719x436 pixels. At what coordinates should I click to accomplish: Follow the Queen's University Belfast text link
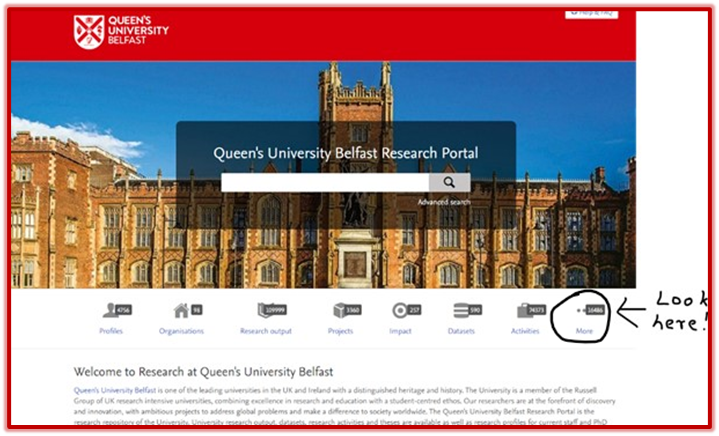(115, 390)
